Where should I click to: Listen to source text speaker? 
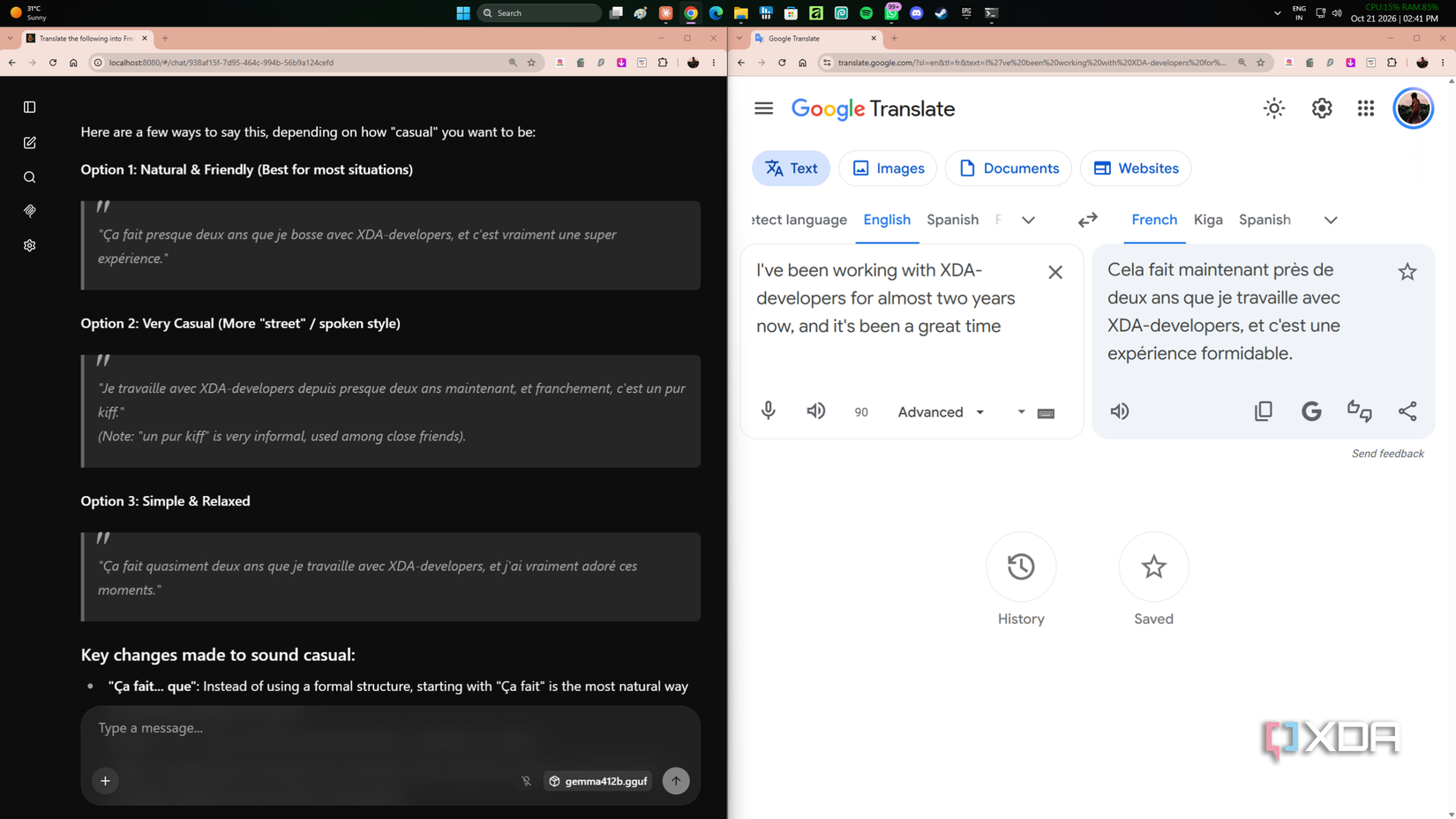click(815, 411)
